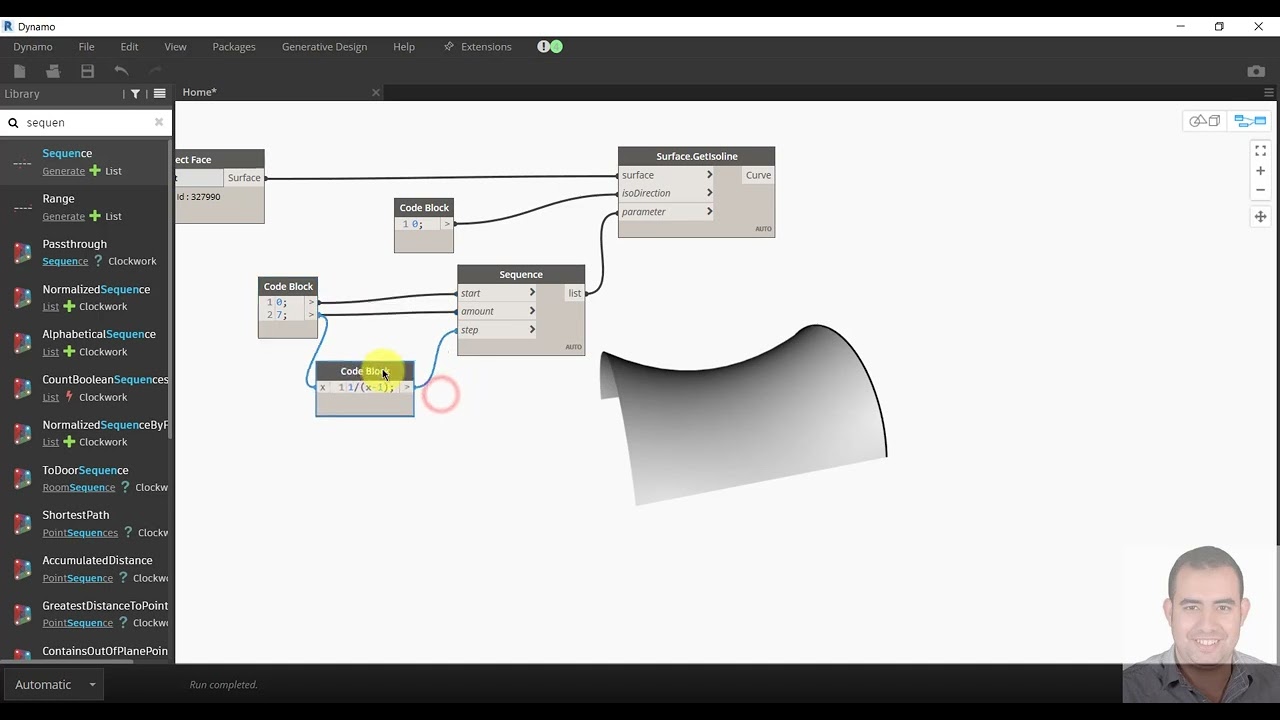Image resolution: width=1280 pixels, height=720 pixels.
Task: Click the surface port chevron on Surface.GetIsoline
Action: (709, 175)
